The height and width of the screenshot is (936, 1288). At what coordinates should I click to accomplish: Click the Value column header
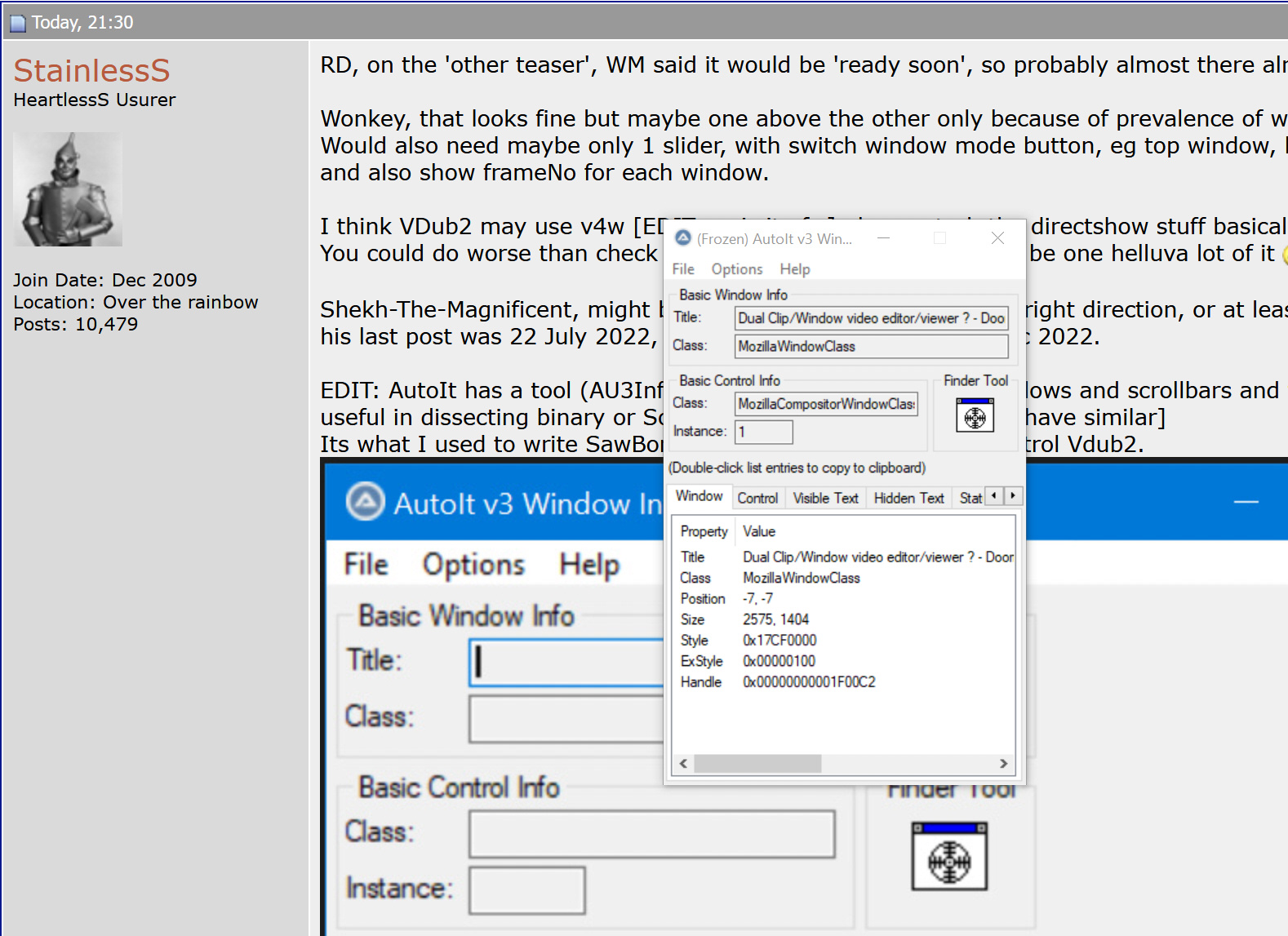click(x=758, y=531)
